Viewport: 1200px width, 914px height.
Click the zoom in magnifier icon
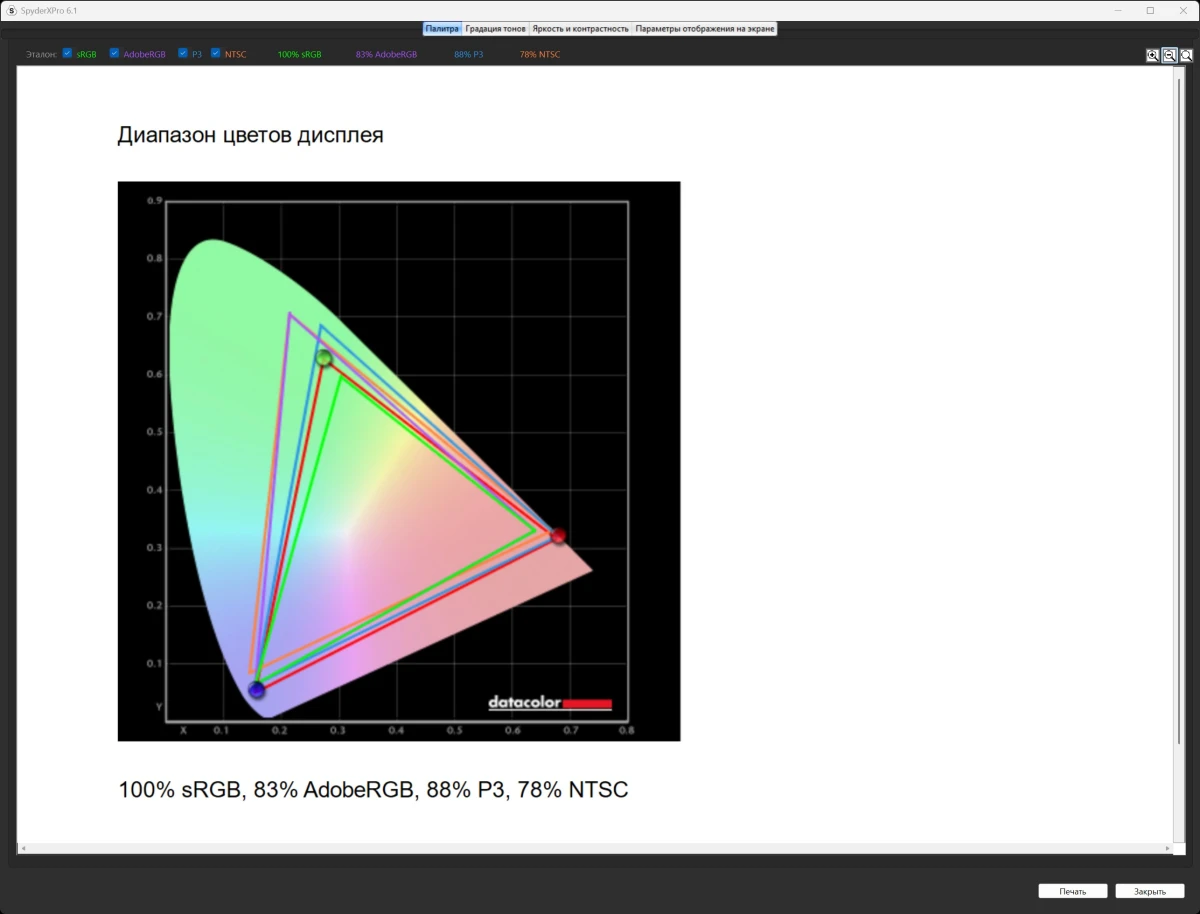pyautogui.click(x=1153, y=56)
